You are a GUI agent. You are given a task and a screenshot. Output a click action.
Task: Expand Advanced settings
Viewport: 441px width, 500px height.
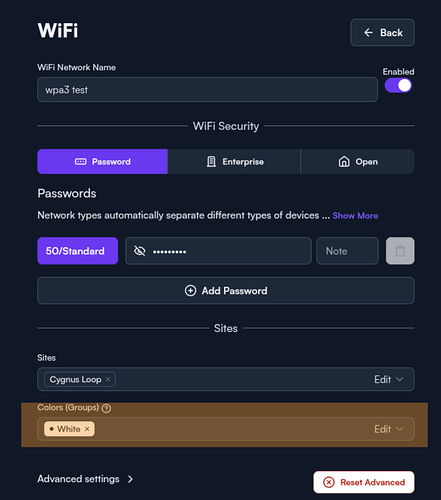[x=85, y=479]
